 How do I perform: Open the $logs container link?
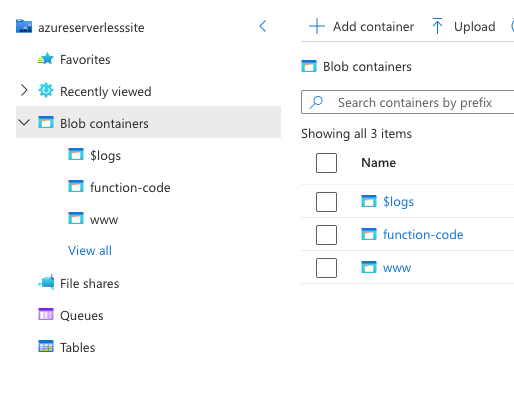click(x=398, y=202)
